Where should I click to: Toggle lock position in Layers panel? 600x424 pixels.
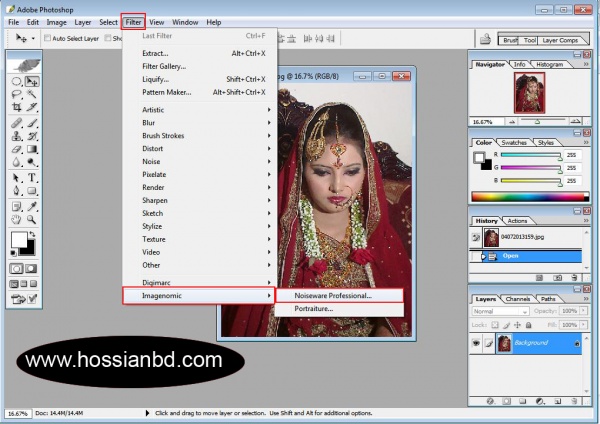point(517,325)
